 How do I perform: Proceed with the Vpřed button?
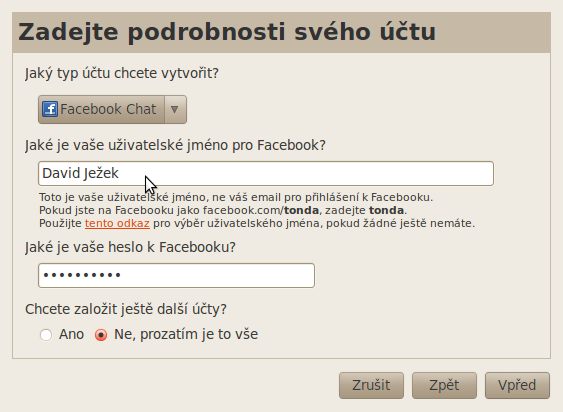517,385
